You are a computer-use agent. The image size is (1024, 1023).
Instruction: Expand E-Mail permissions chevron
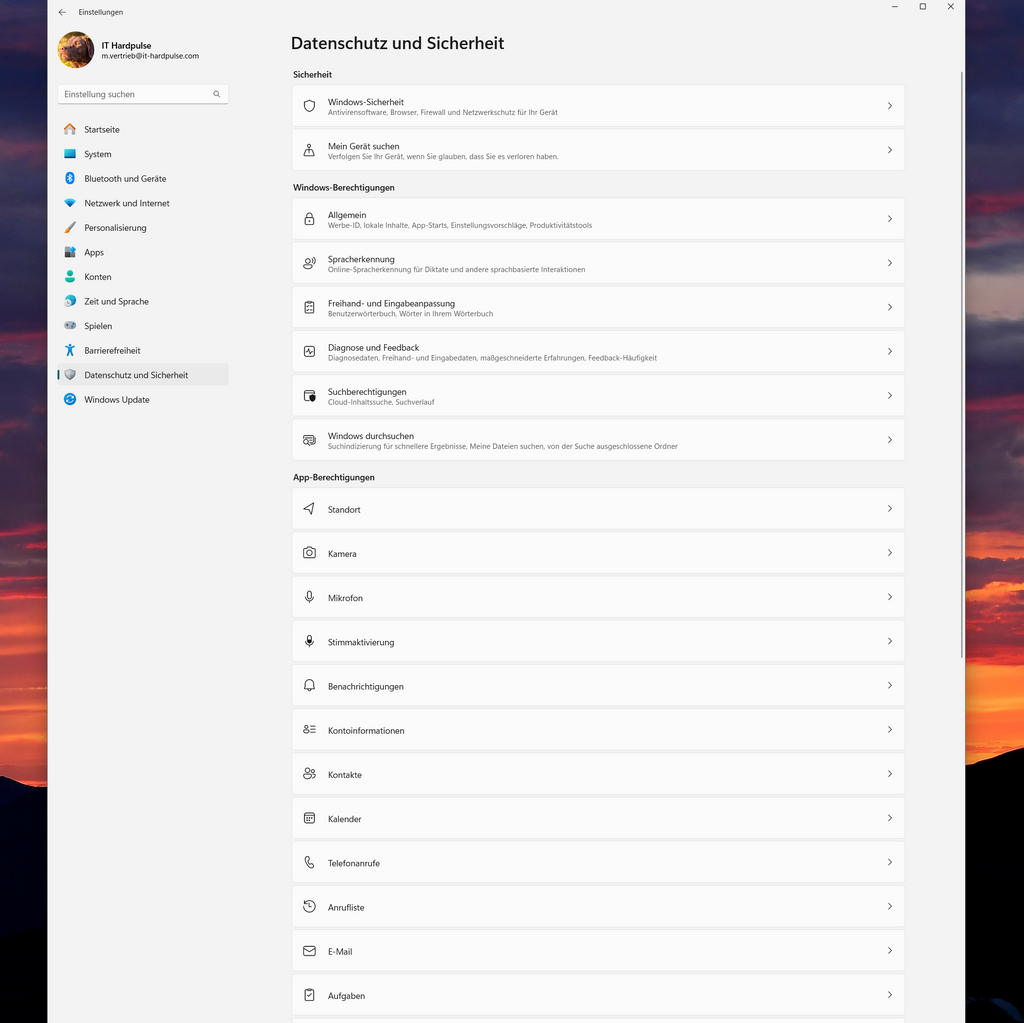click(x=889, y=951)
